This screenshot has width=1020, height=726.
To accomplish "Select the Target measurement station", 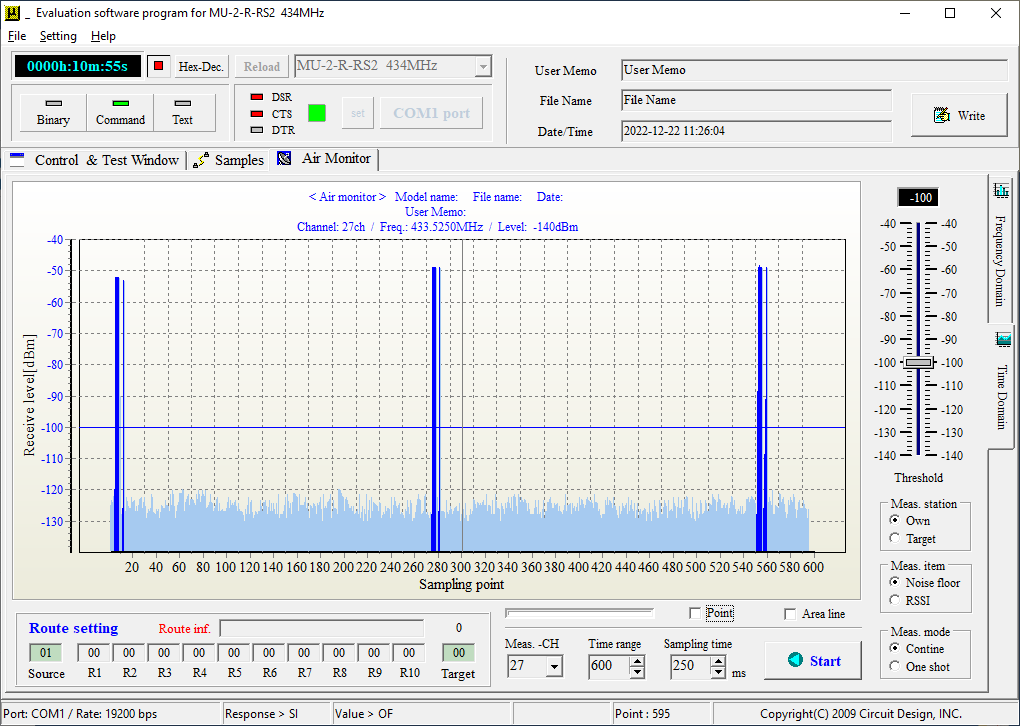I will coord(894,538).
